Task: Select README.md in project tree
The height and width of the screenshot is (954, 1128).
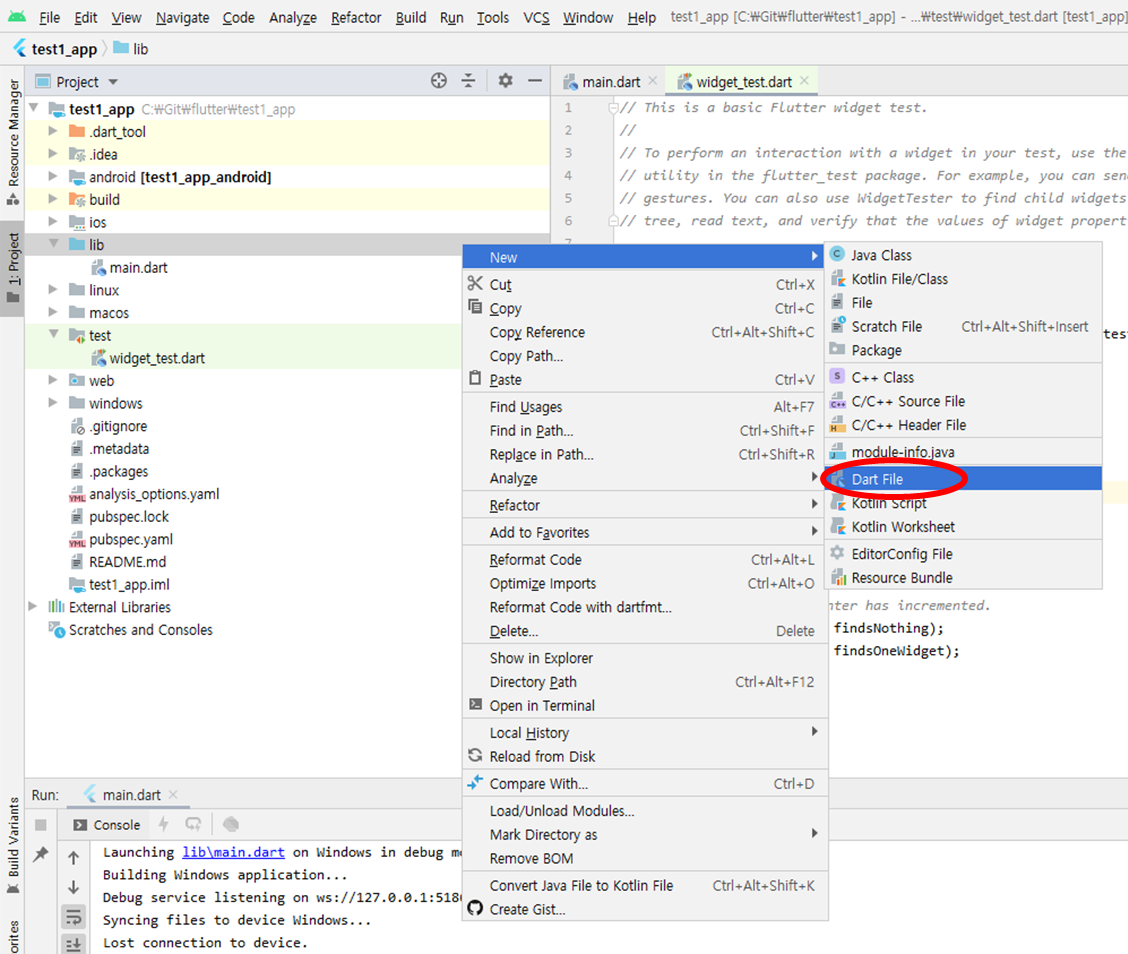Action: click(118, 562)
